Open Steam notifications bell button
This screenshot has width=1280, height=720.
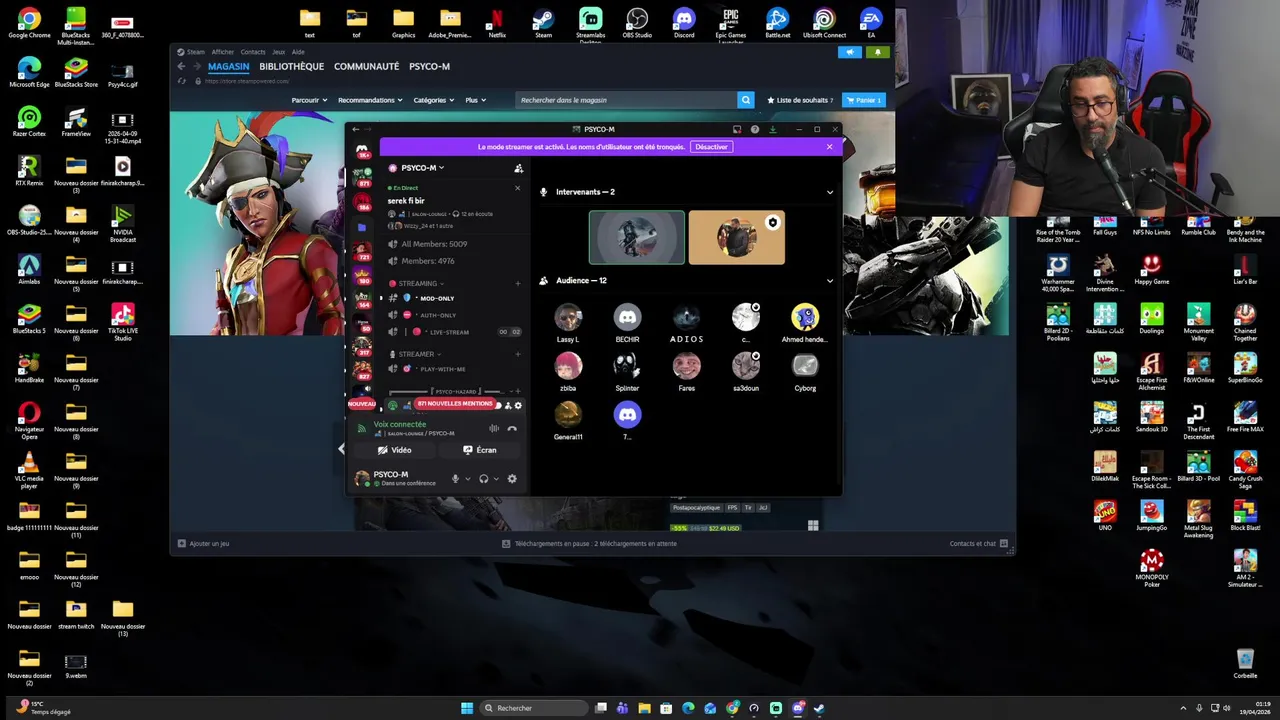pos(878,52)
